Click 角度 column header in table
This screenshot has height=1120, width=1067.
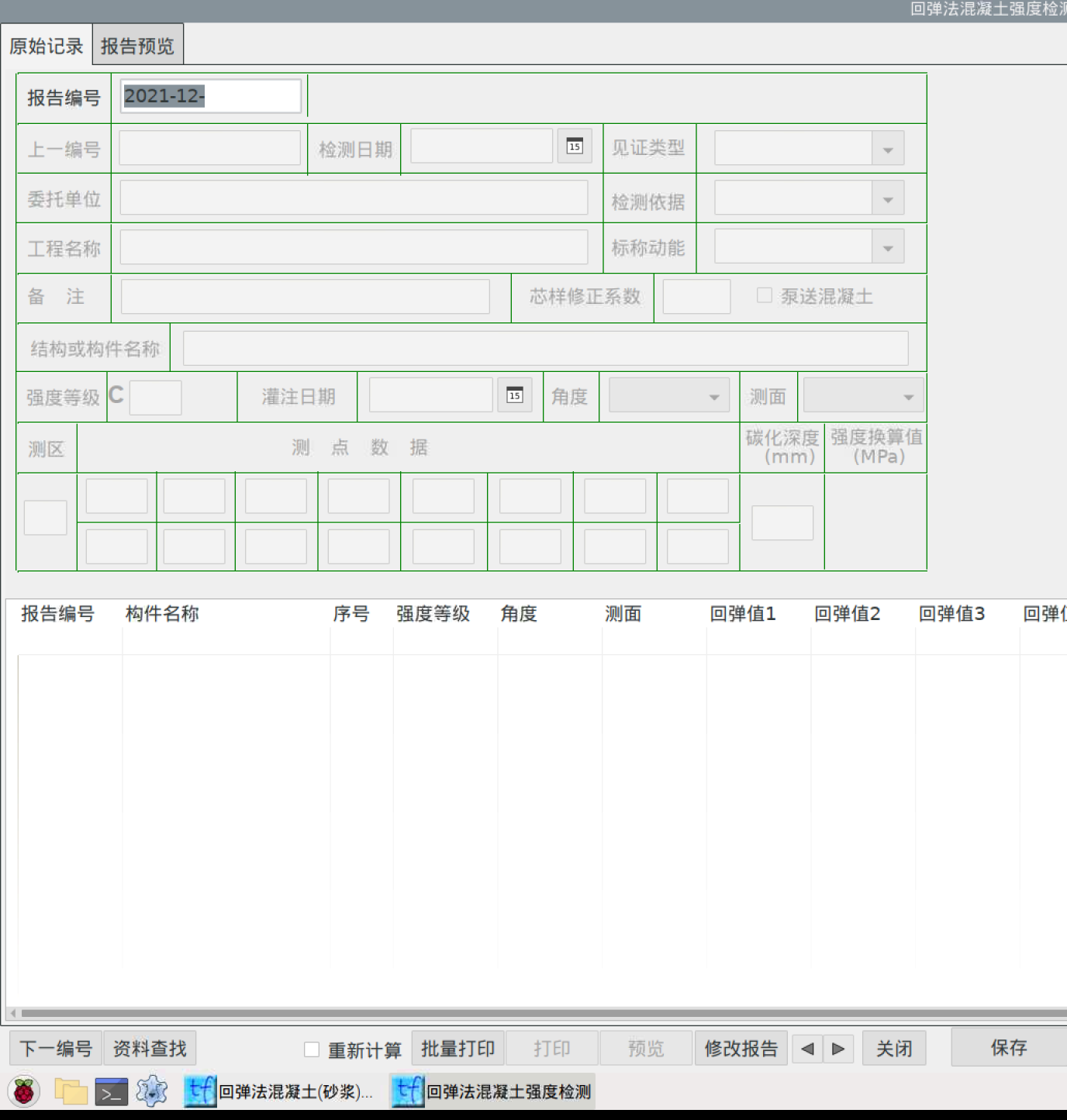519,614
